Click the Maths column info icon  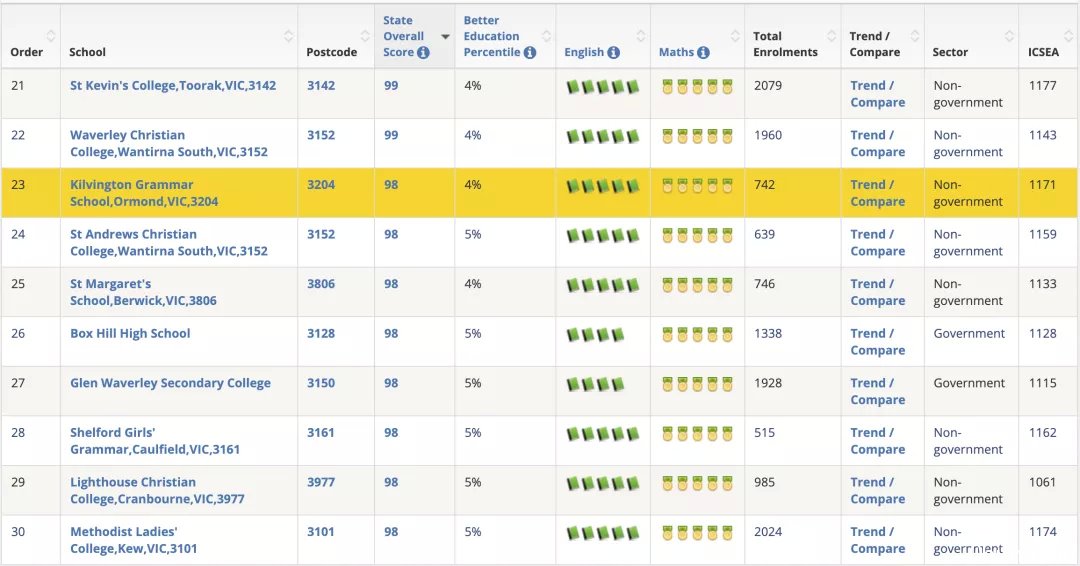pyautogui.click(x=703, y=52)
